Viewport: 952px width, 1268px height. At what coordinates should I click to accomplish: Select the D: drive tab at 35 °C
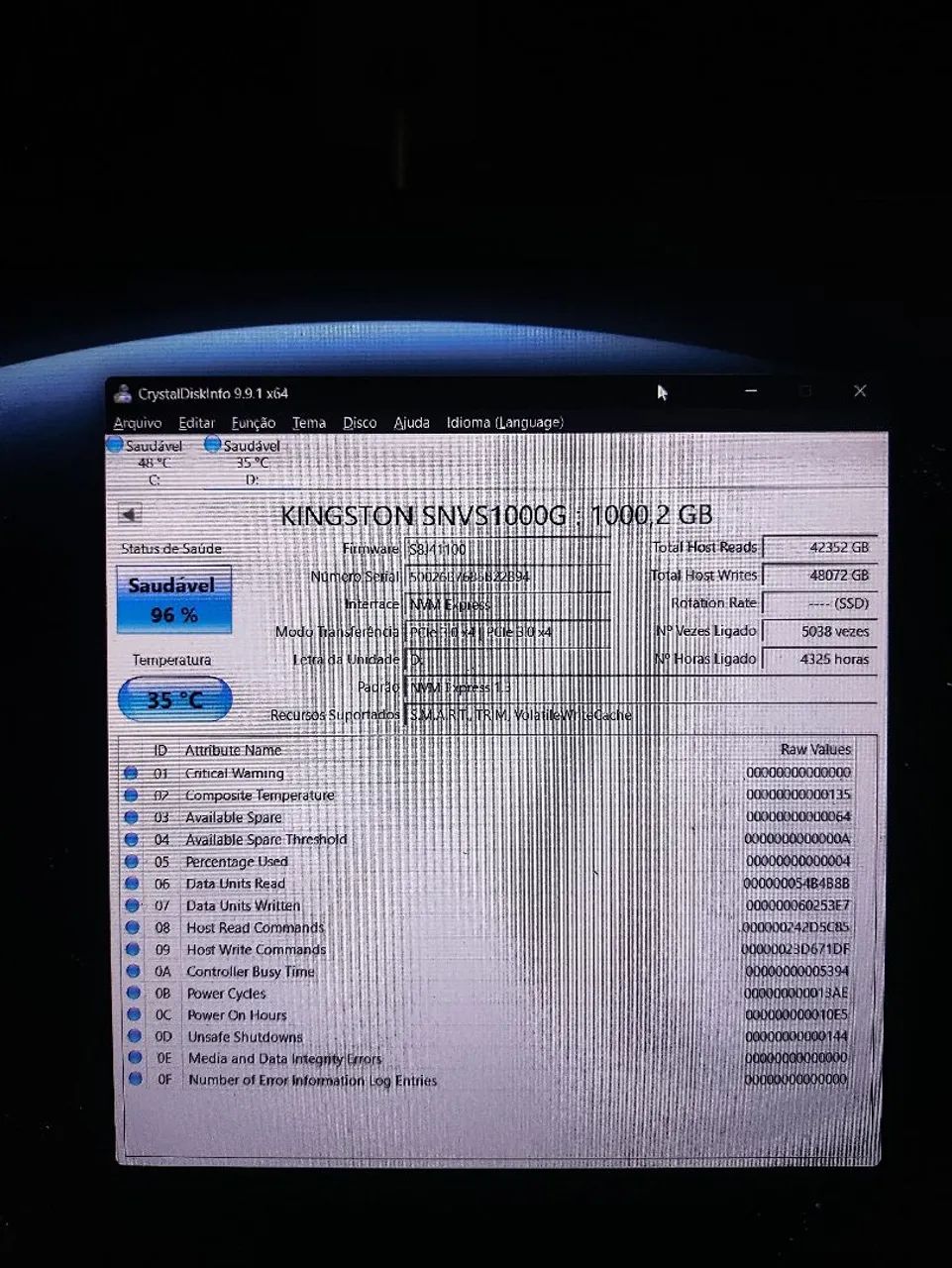[252, 463]
